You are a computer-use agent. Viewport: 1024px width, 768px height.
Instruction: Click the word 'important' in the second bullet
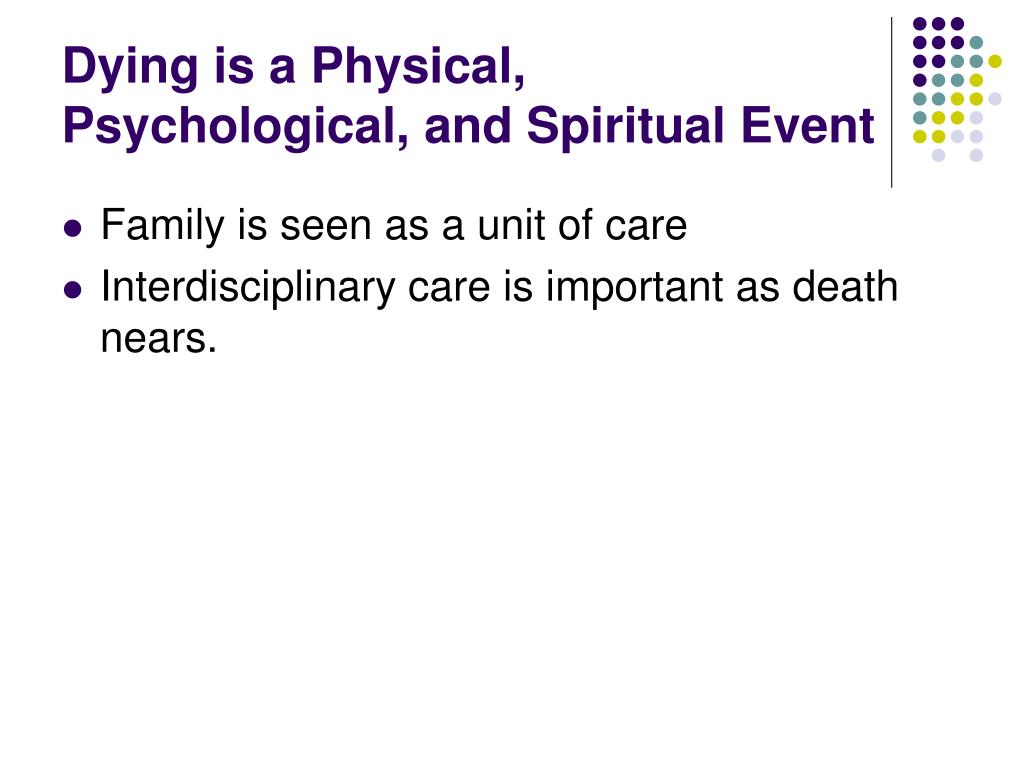coord(636,288)
